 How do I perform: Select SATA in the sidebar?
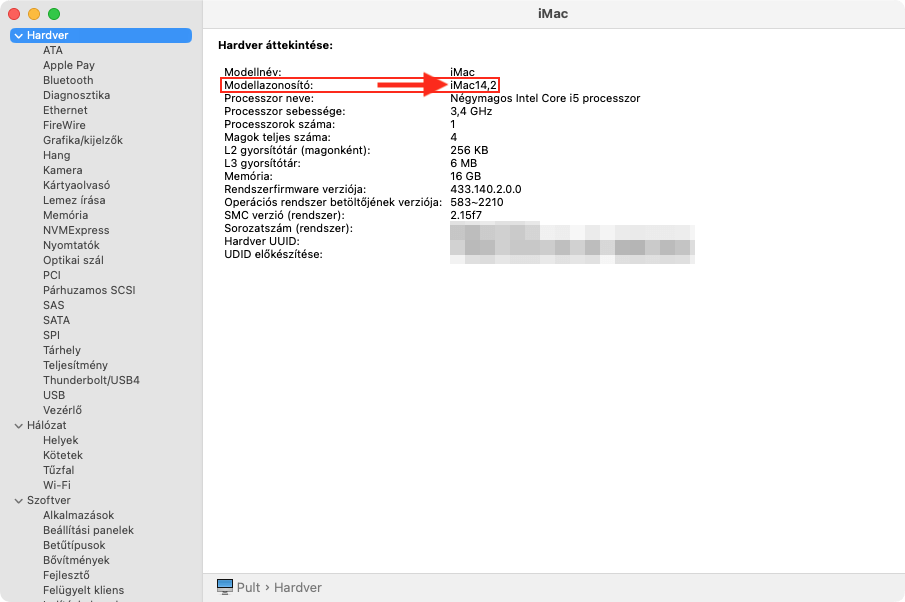pos(56,320)
